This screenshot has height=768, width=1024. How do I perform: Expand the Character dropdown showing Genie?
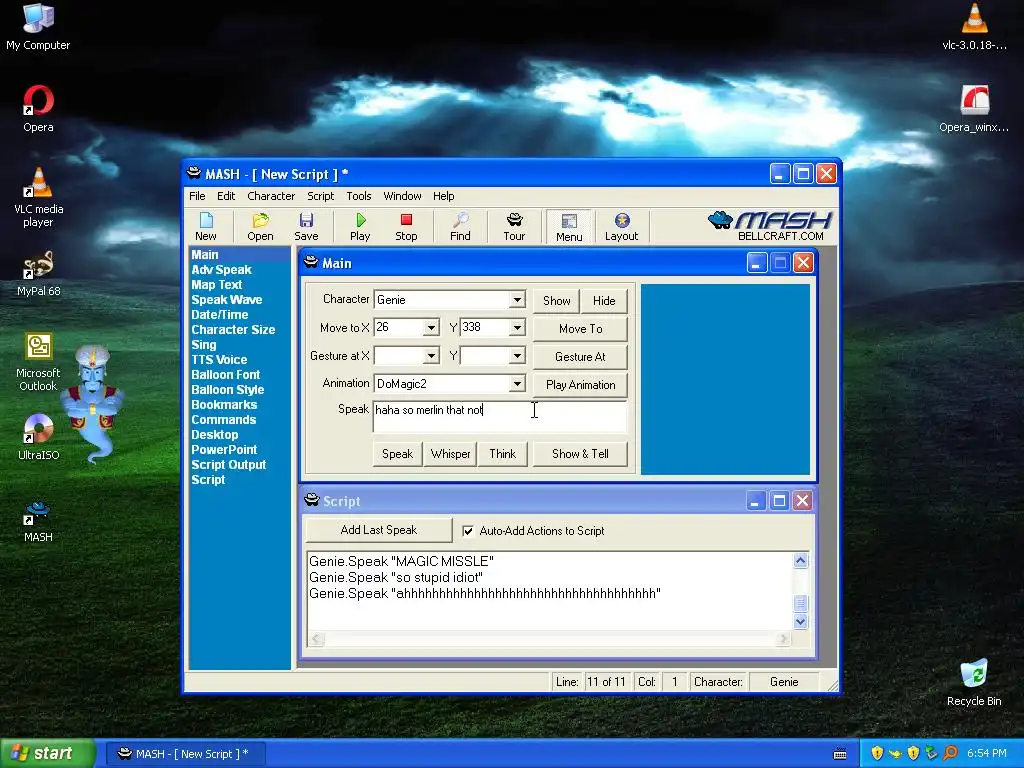point(517,300)
